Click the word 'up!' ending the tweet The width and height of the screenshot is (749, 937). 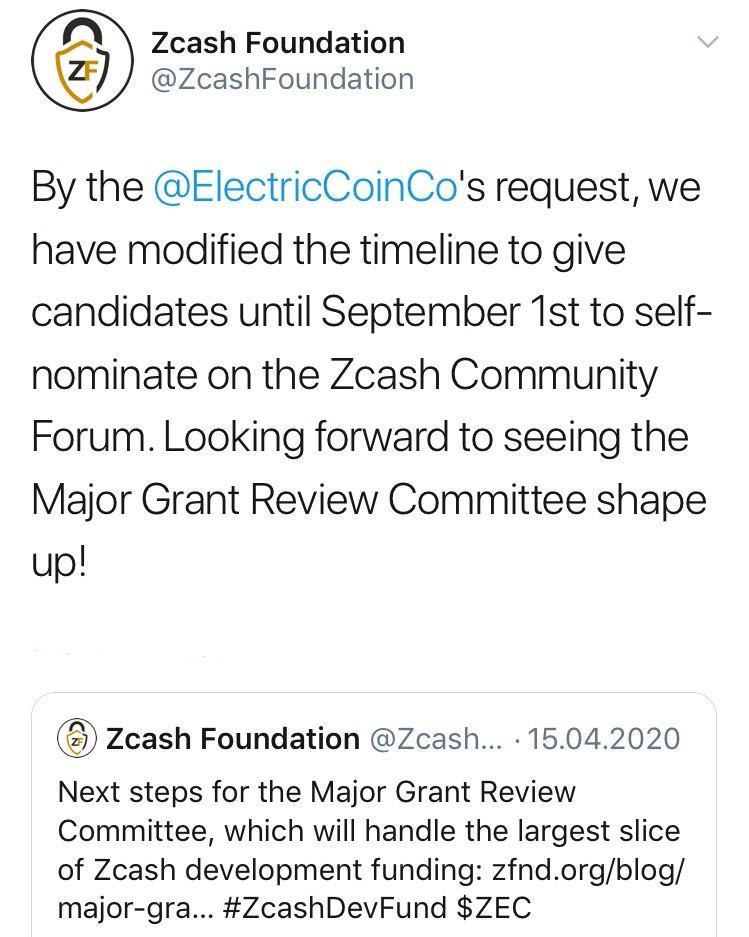pyautogui.click(x=60, y=563)
